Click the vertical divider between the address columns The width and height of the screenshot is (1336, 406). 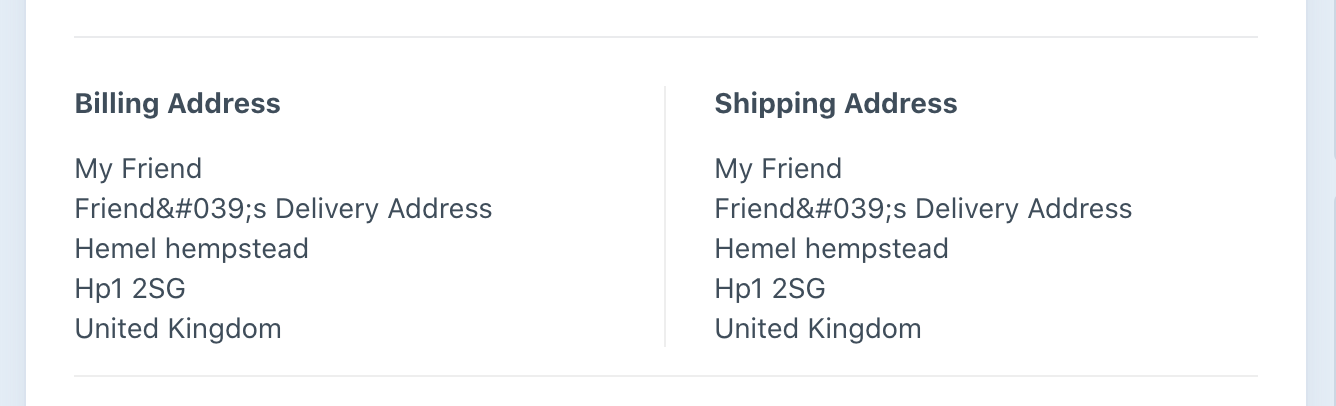click(665, 216)
